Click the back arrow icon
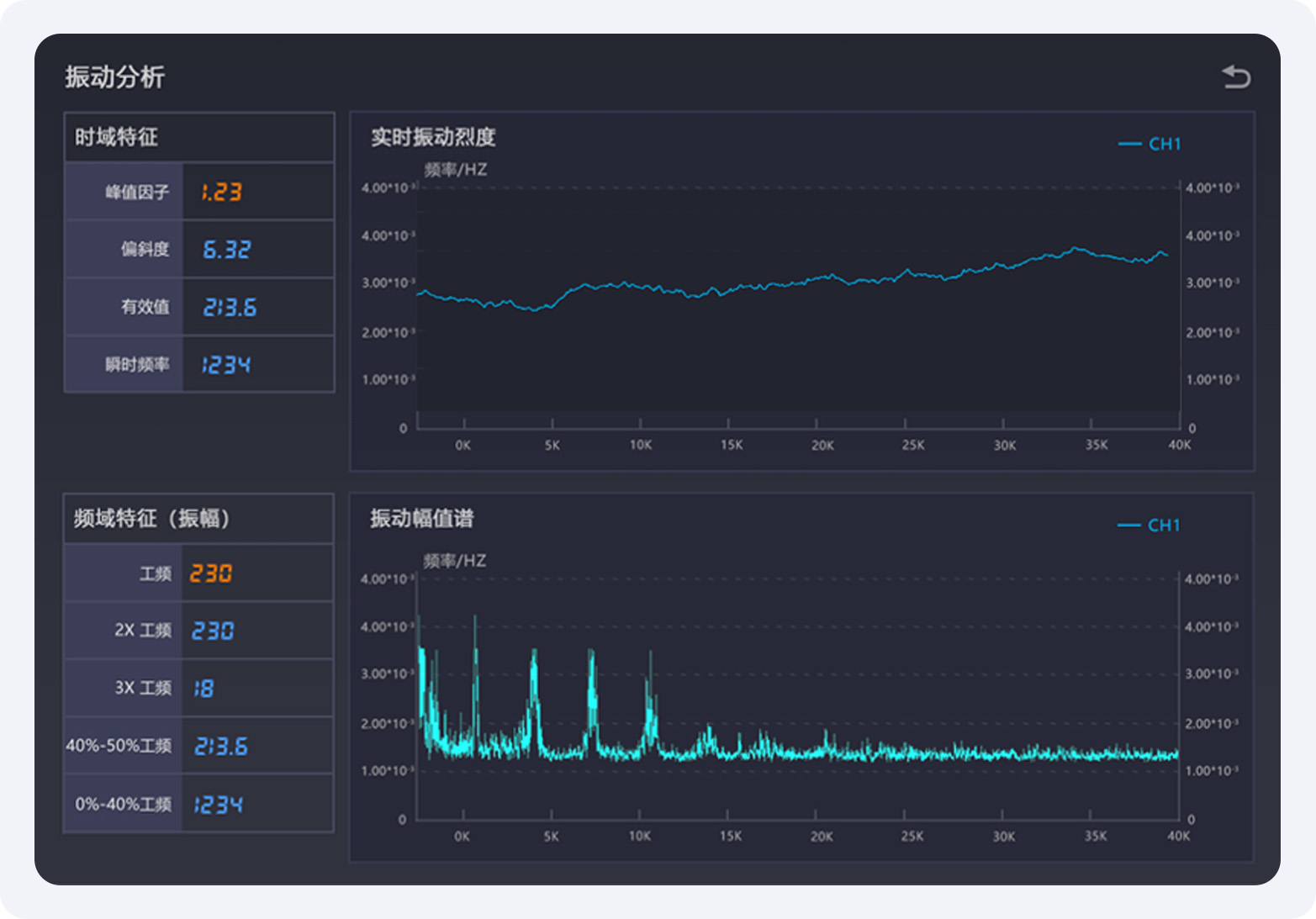 click(1236, 77)
